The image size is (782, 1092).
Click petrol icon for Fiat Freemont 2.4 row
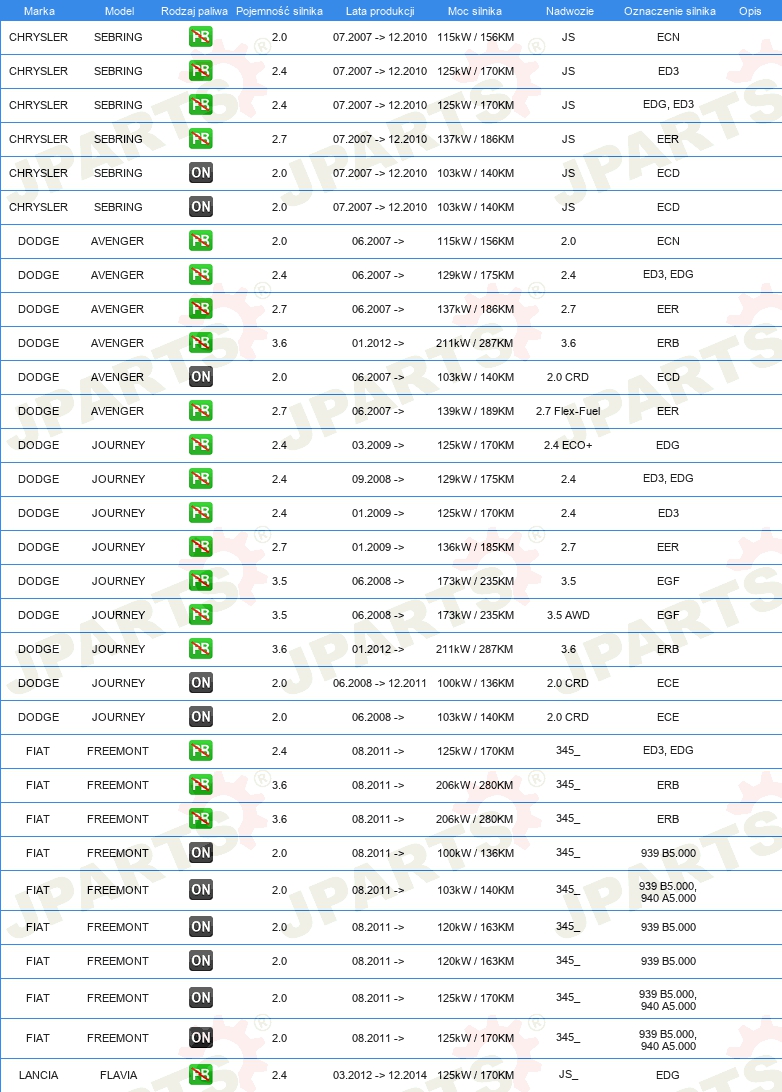[x=201, y=751]
